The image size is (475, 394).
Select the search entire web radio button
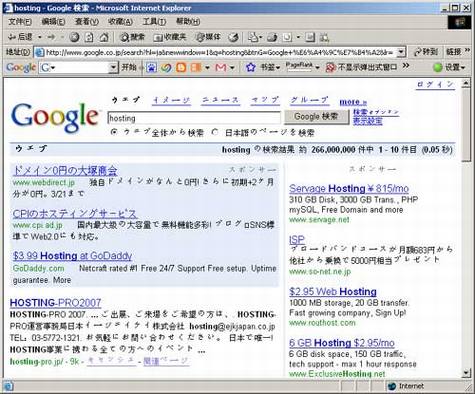coord(114,132)
